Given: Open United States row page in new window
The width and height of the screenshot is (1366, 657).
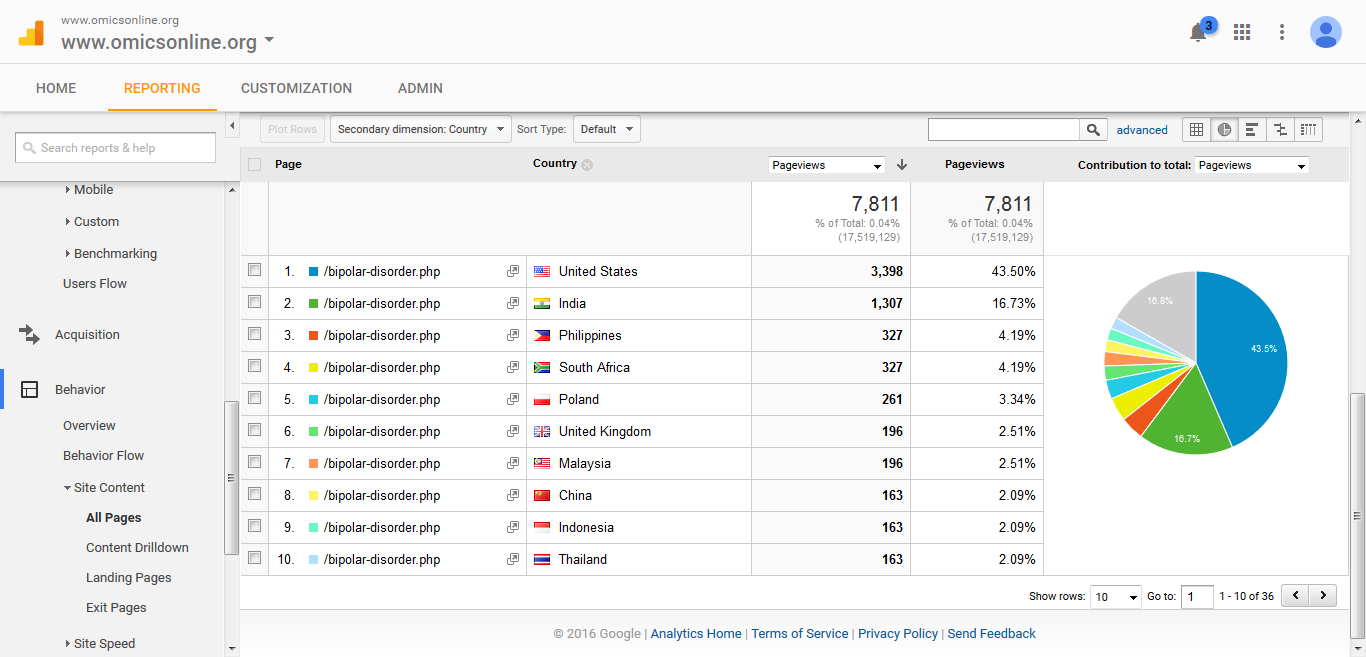Looking at the screenshot, I should coord(513,272).
